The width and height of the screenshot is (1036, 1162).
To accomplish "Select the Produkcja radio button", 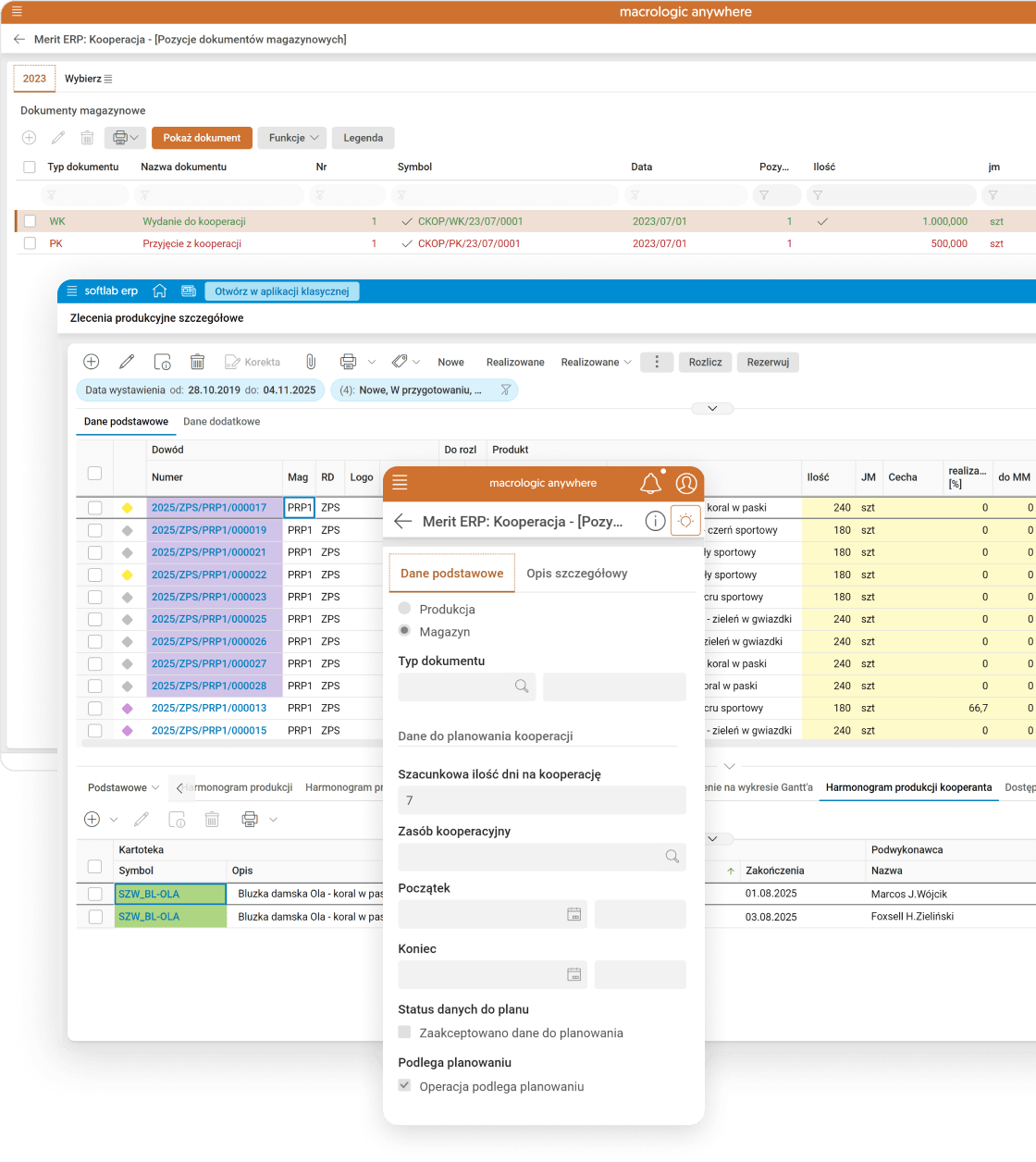I will 404,609.
